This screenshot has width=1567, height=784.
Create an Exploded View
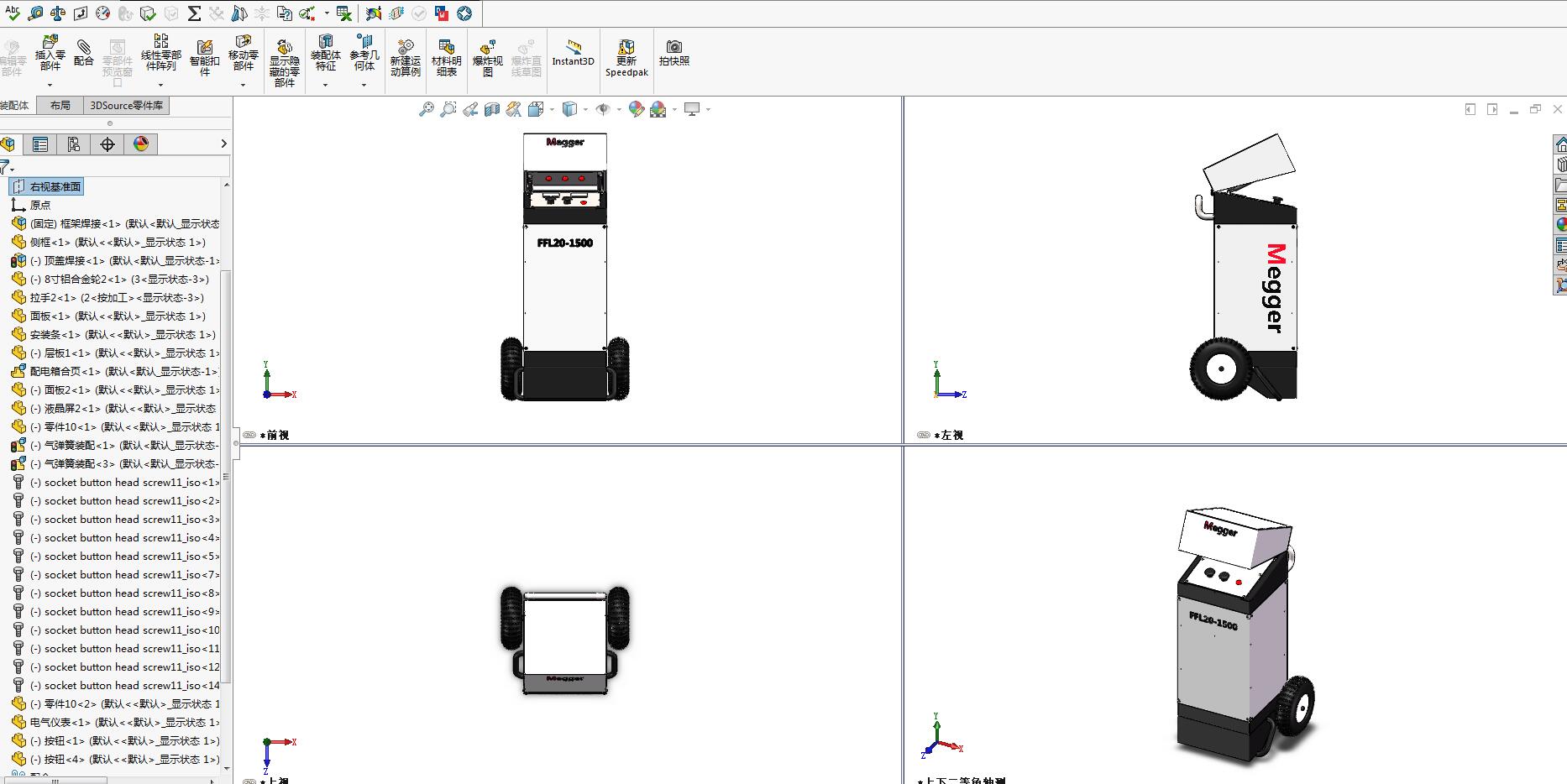(488, 58)
